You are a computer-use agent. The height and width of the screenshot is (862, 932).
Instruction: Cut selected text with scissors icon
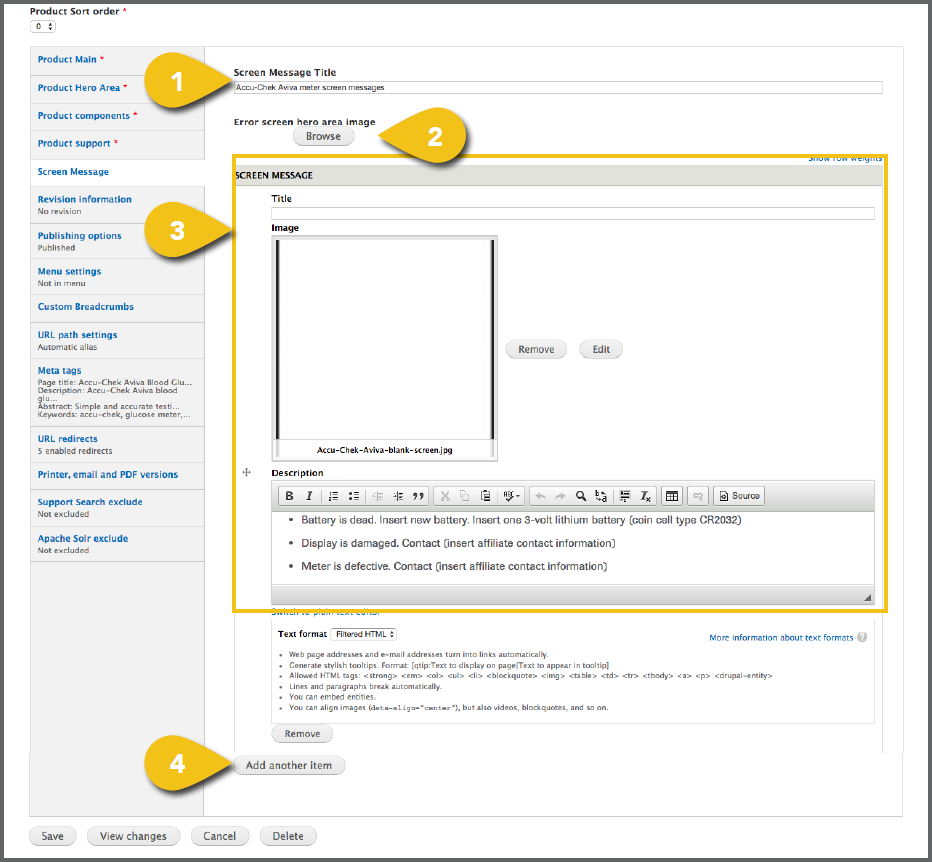[x=445, y=496]
